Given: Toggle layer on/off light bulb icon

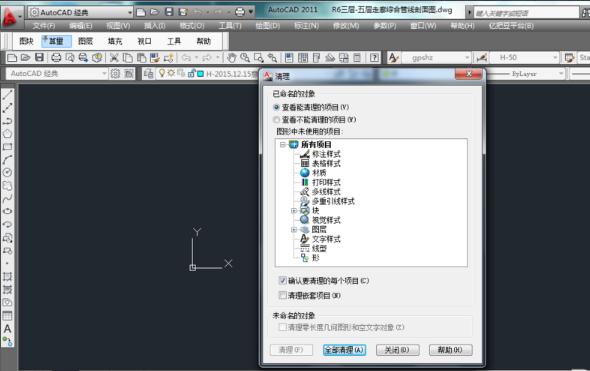Looking at the screenshot, I should 162,73.
